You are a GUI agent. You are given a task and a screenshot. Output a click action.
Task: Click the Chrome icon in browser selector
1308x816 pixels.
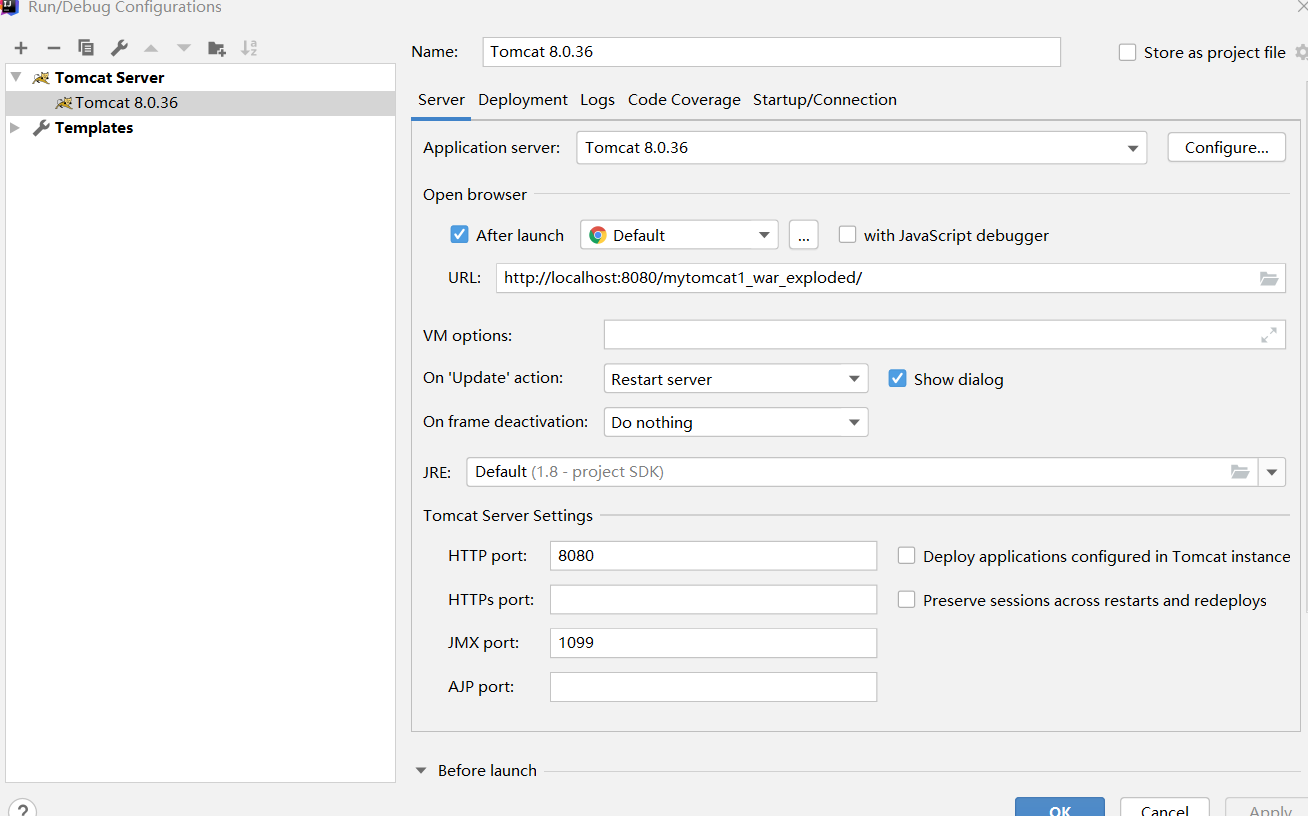click(x=598, y=235)
